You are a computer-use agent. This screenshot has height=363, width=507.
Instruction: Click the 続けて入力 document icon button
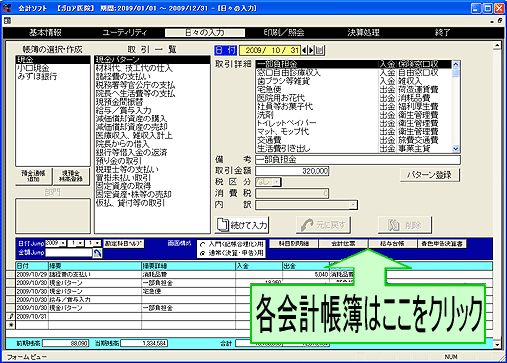(x=242, y=225)
